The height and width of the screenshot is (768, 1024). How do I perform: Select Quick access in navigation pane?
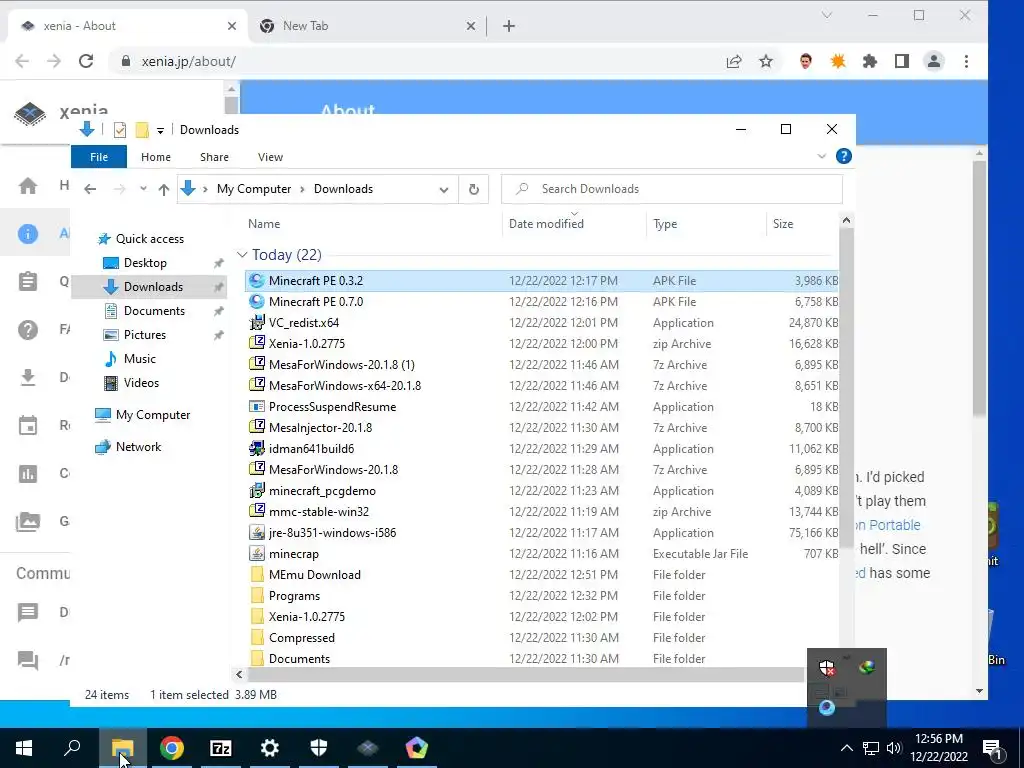coord(150,239)
